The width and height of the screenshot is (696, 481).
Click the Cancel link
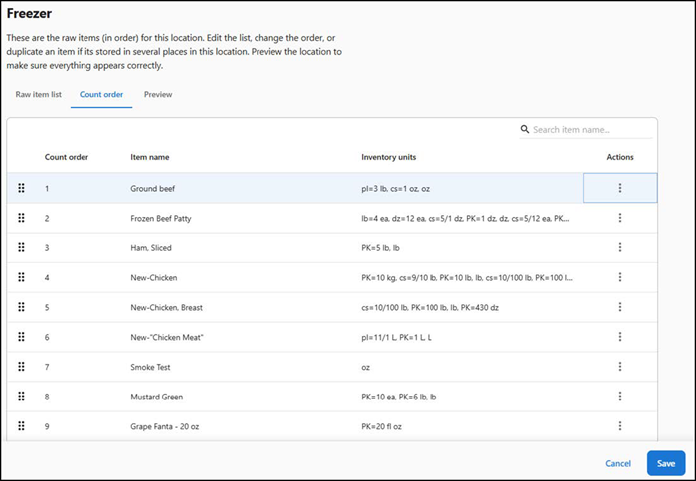click(x=618, y=463)
